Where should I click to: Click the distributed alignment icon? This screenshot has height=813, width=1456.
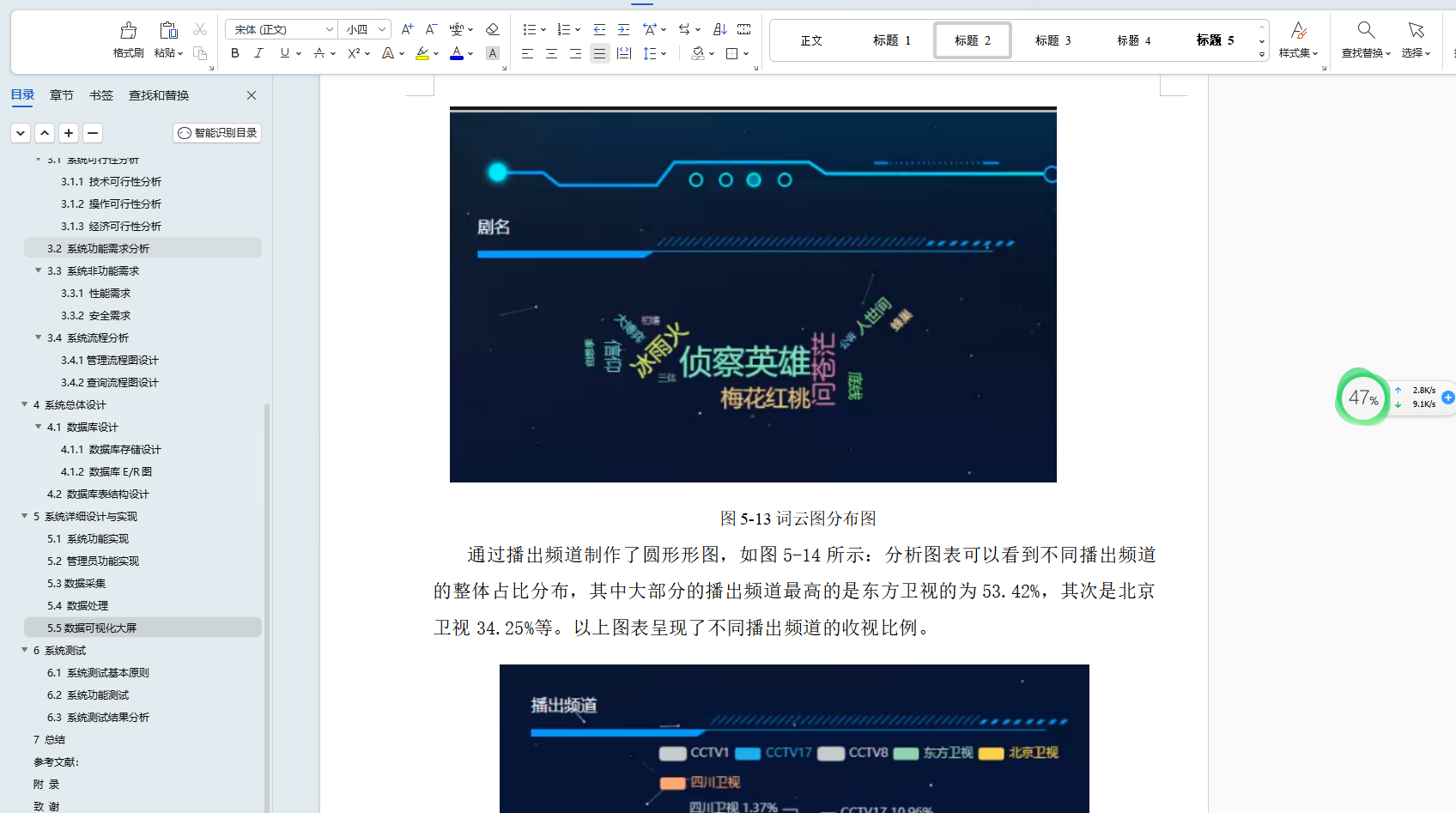(x=624, y=53)
